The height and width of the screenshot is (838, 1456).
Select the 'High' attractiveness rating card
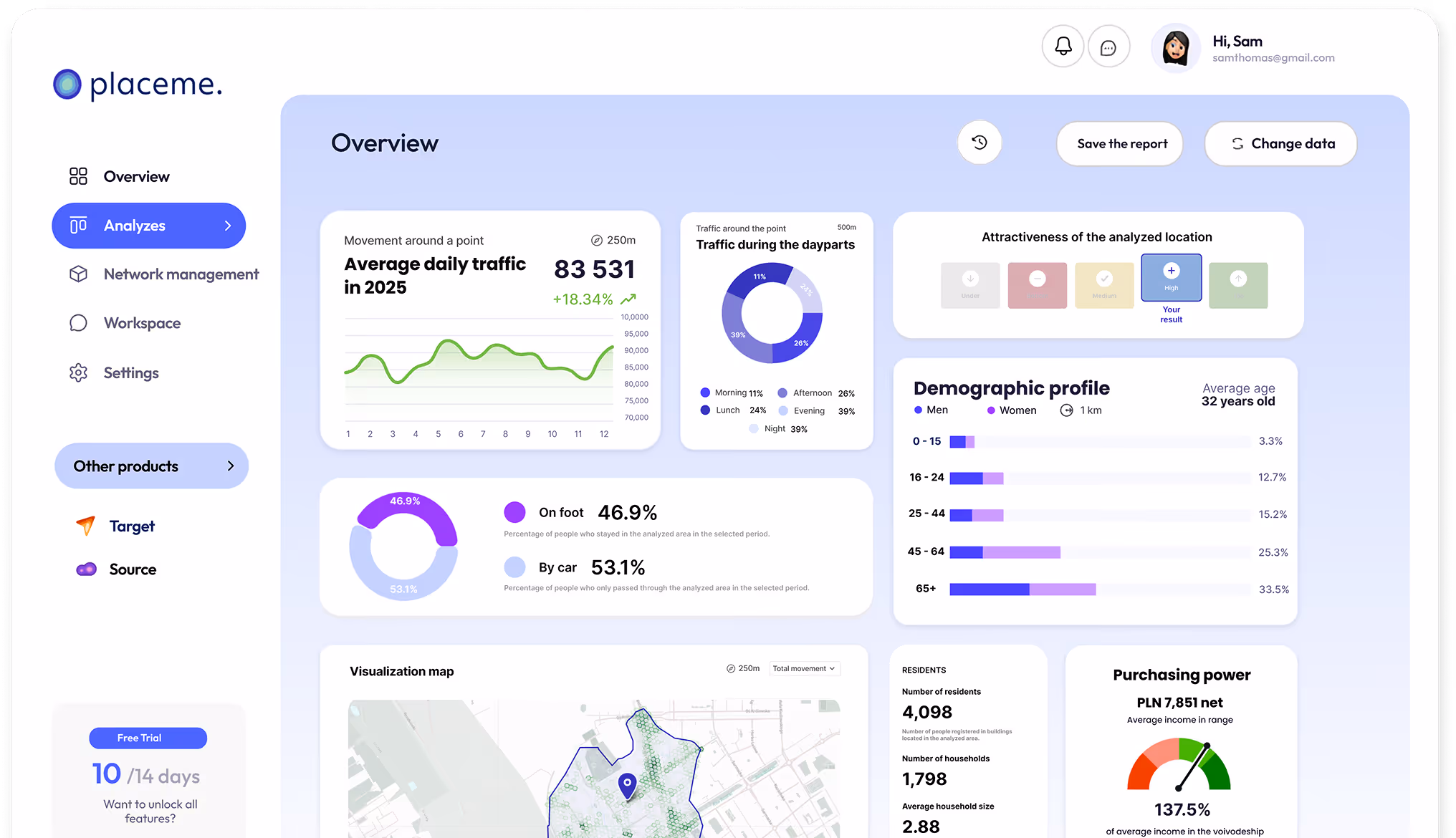(1171, 278)
